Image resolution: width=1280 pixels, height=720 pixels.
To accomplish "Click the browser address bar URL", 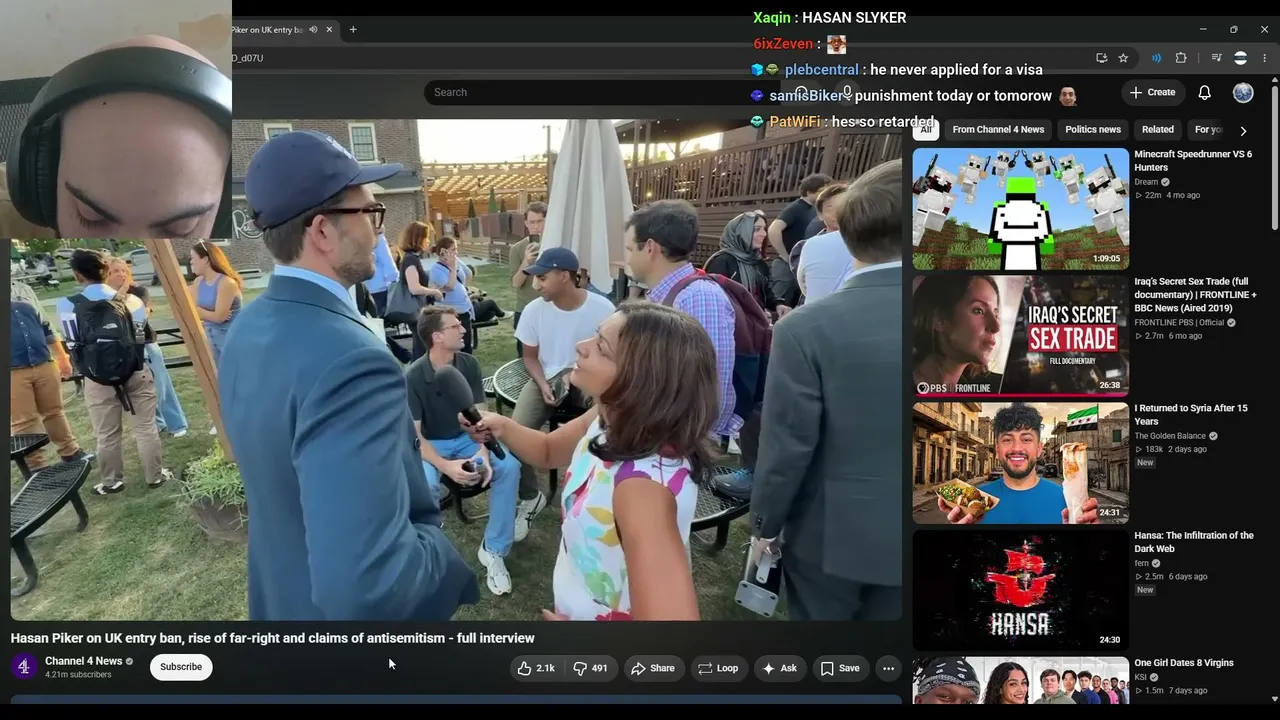I will pos(249,58).
